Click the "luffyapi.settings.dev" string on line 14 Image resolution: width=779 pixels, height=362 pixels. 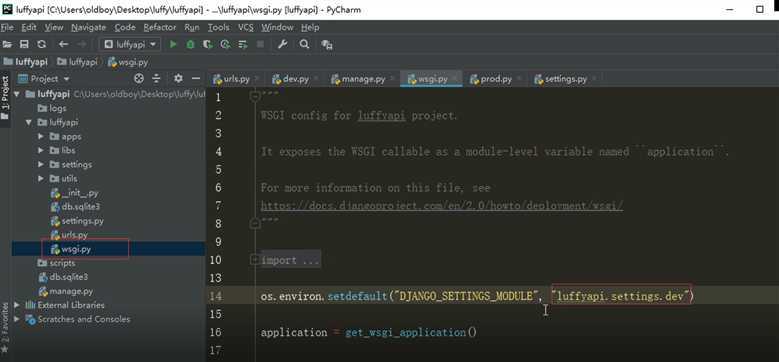point(622,296)
